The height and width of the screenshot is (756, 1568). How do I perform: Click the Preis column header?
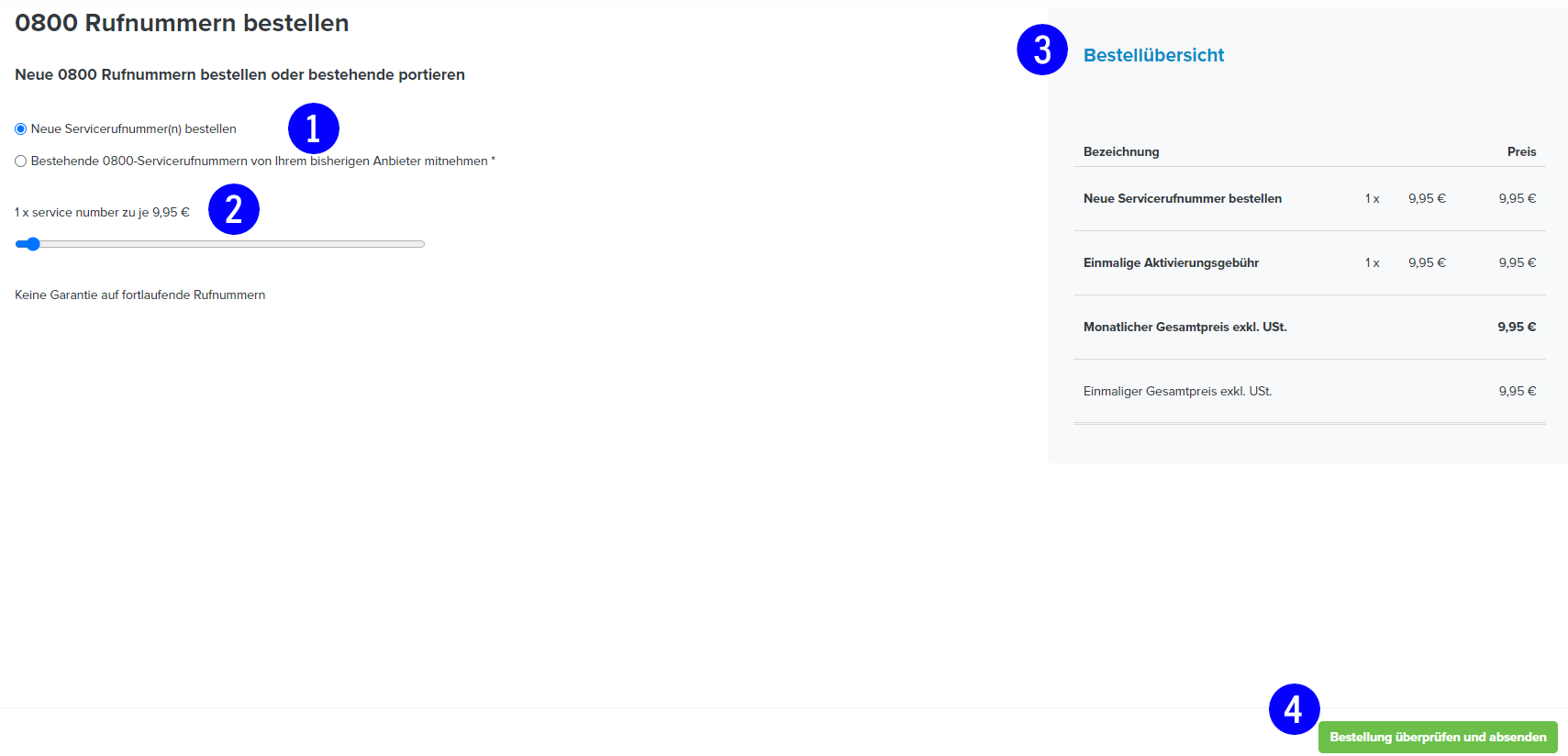click(x=1521, y=151)
